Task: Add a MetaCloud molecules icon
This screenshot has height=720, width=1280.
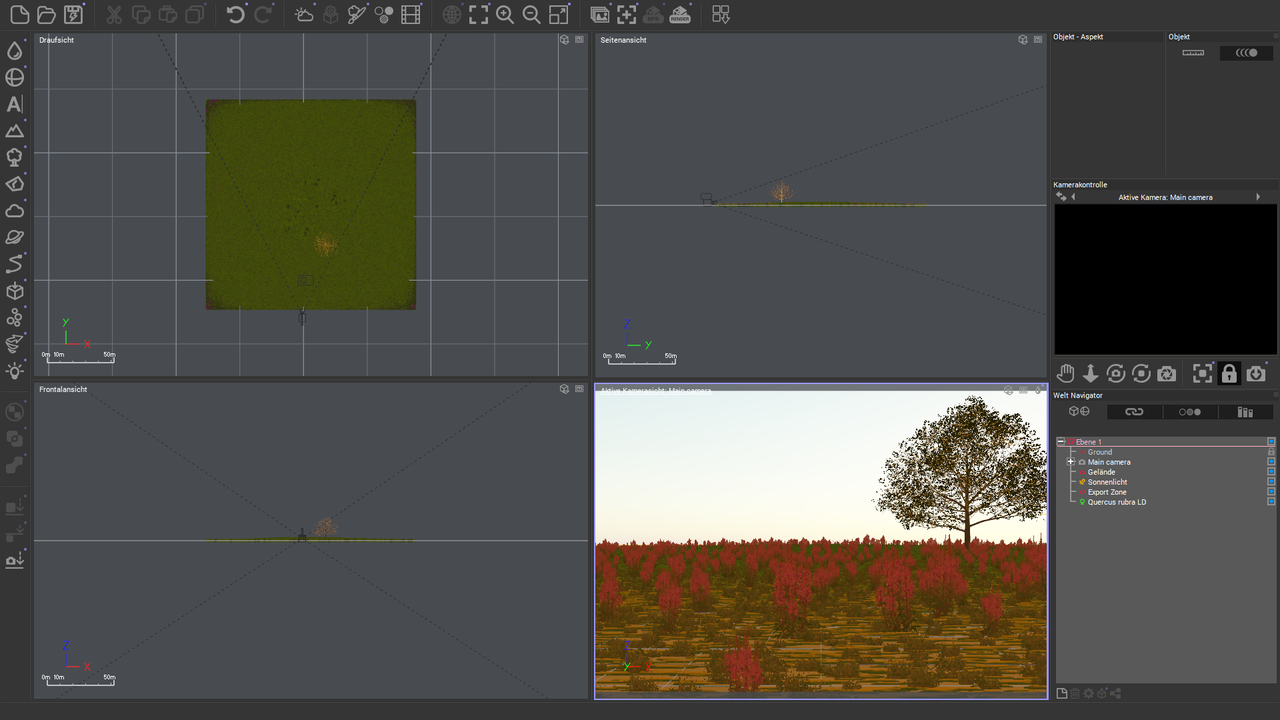Action: pyautogui.click(x=15, y=318)
